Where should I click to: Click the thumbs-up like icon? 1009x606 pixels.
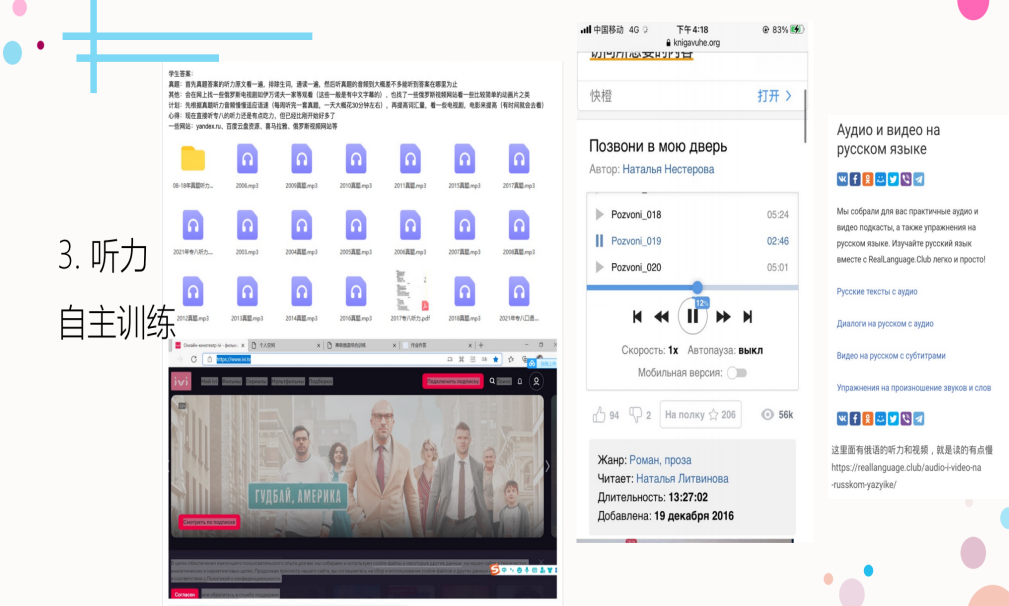599,415
